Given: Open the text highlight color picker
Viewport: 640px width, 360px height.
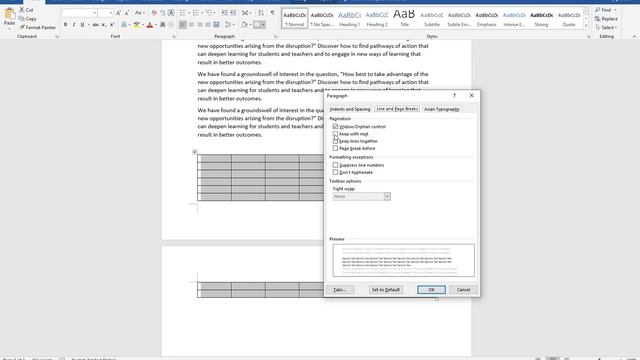Looking at the screenshot, I should point(142,25).
